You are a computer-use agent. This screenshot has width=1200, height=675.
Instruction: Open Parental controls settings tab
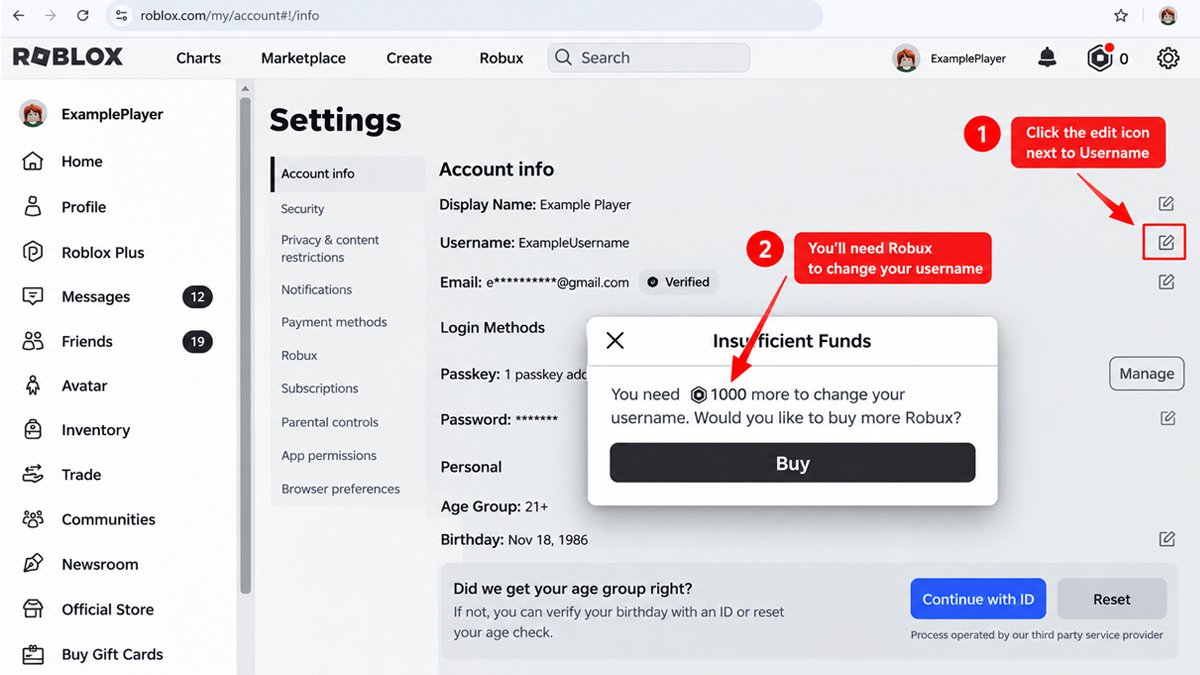(x=330, y=422)
